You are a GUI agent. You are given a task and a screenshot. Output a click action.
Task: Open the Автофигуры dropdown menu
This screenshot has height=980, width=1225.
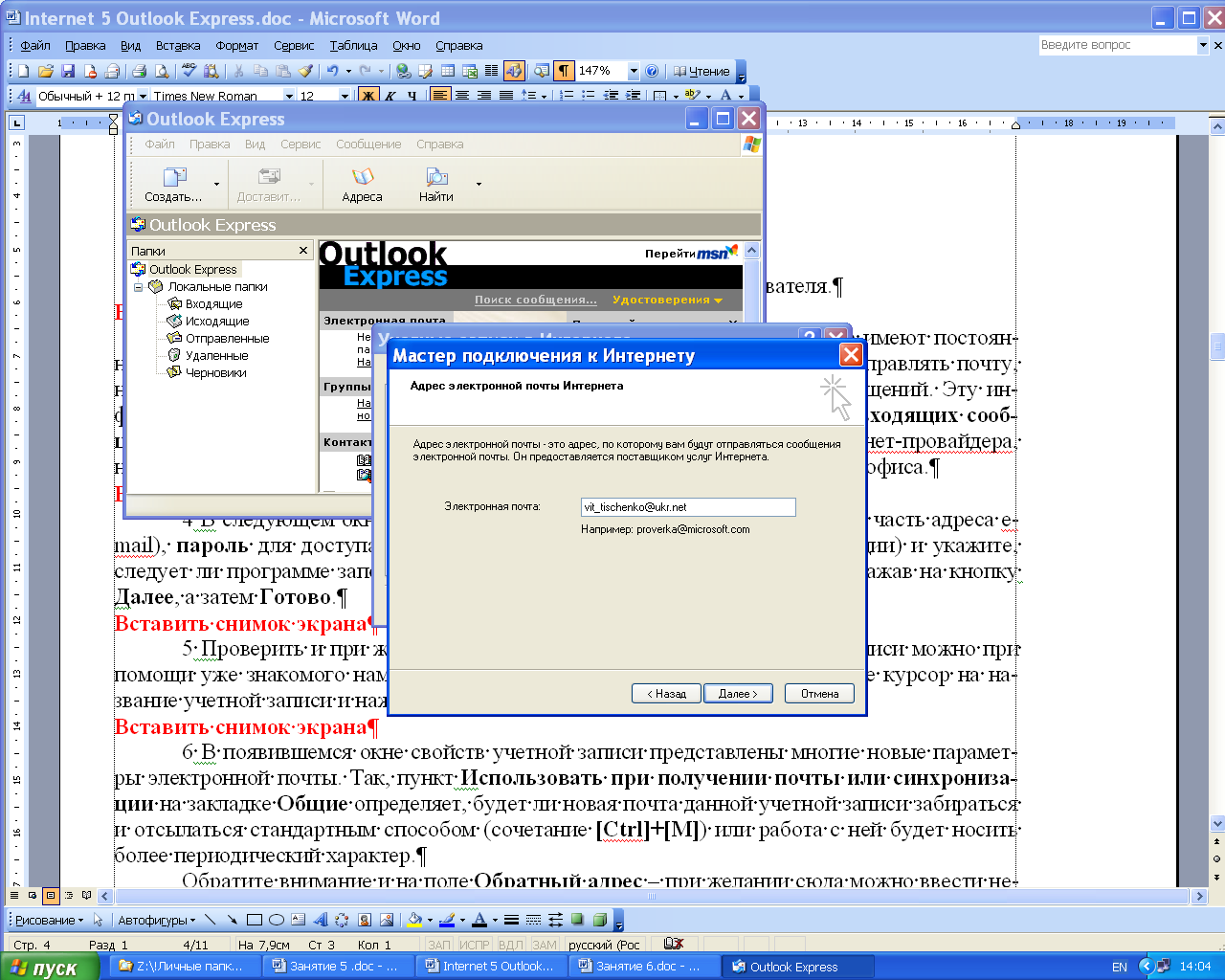[x=156, y=920]
